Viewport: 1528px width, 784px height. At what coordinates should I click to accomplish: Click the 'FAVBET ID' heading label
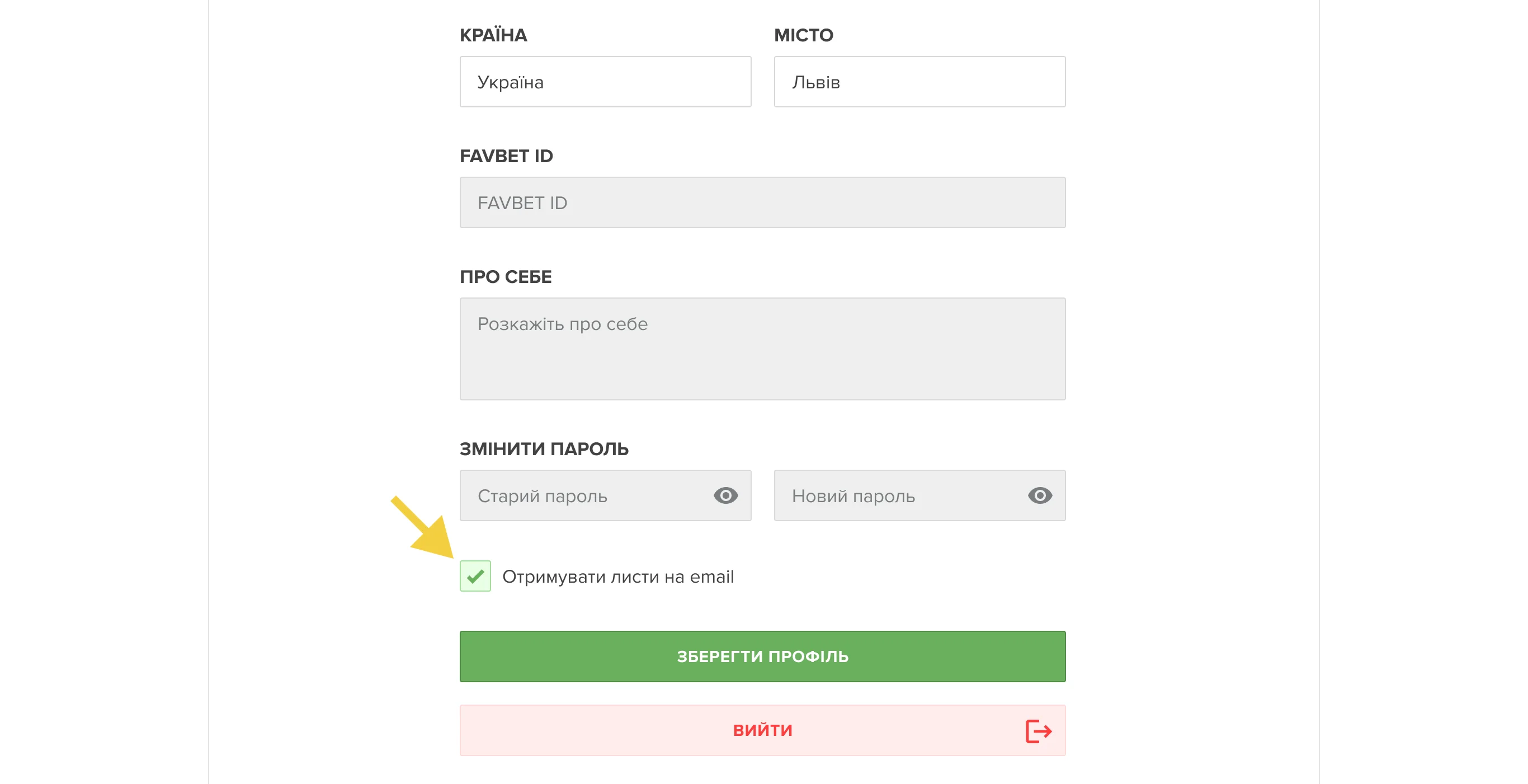pyautogui.click(x=506, y=156)
